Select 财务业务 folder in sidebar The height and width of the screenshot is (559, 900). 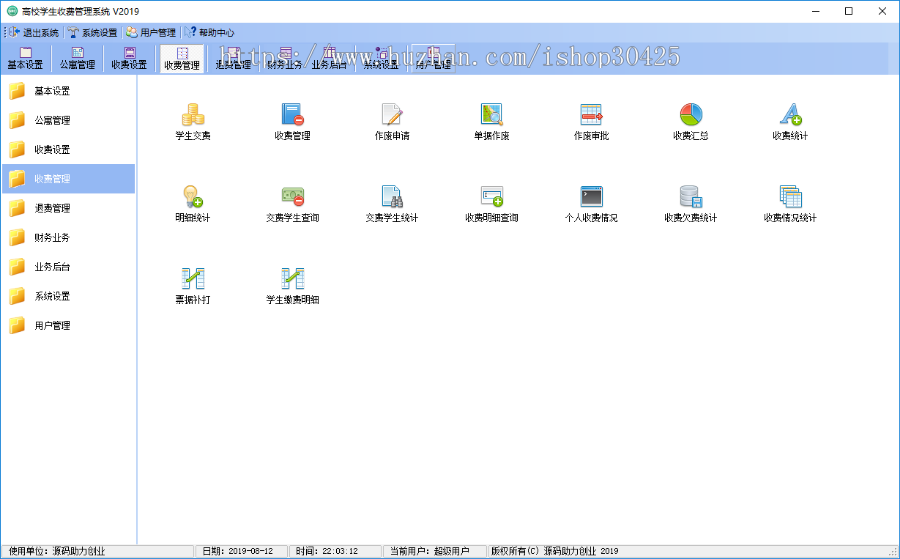coord(68,237)
